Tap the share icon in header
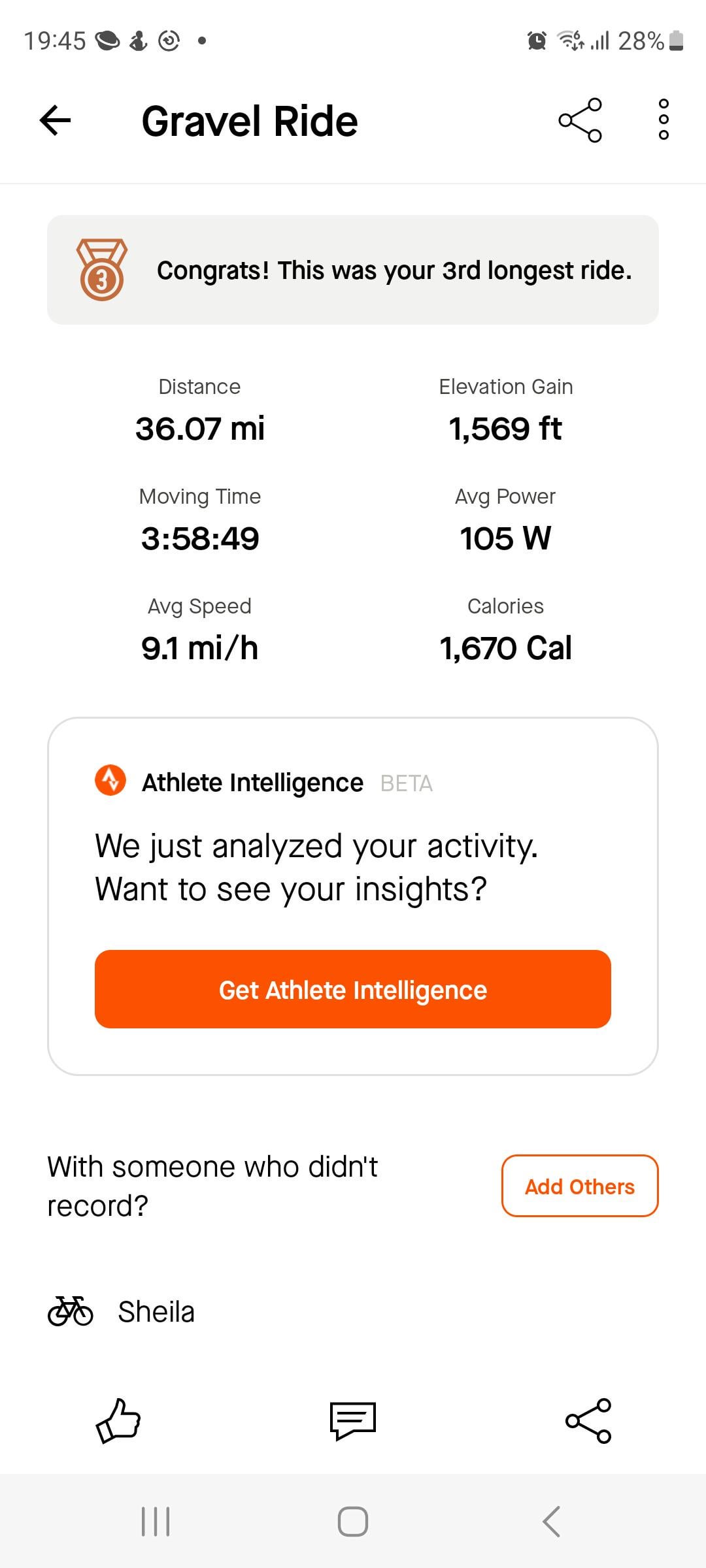The height and width of the screenshot is (1568, 706). 580,120
